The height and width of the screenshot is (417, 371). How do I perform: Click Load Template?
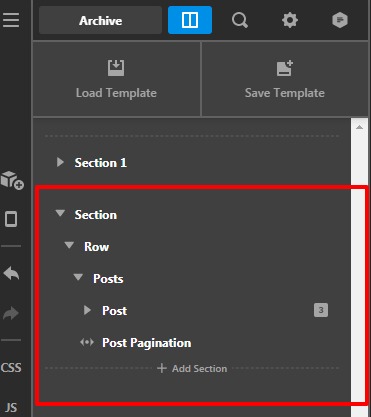116,79
